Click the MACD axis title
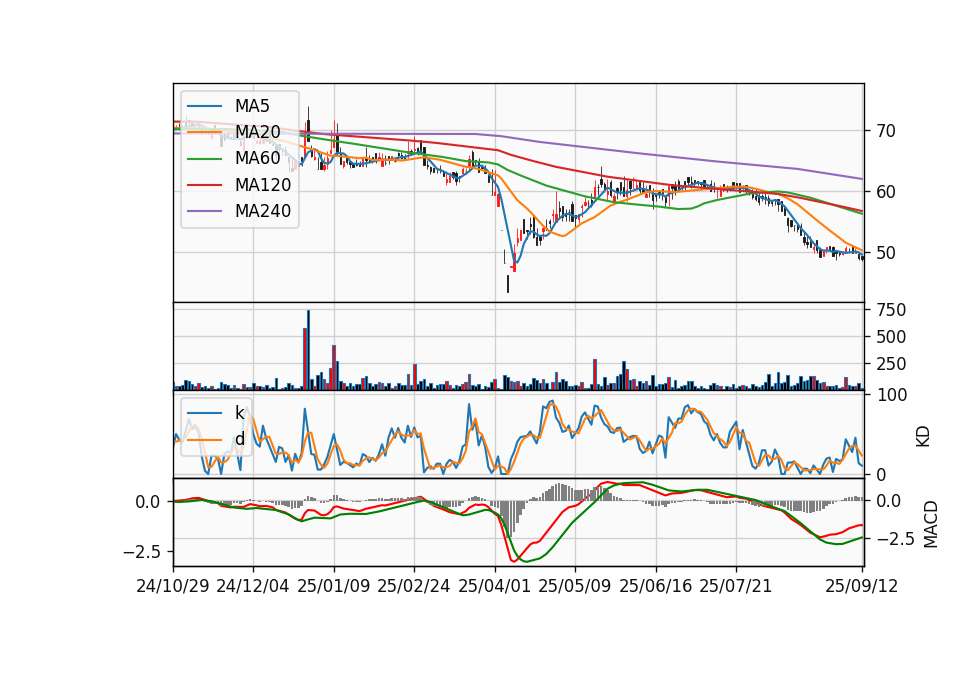The image size is (960, 690). [x=931, y=524]
